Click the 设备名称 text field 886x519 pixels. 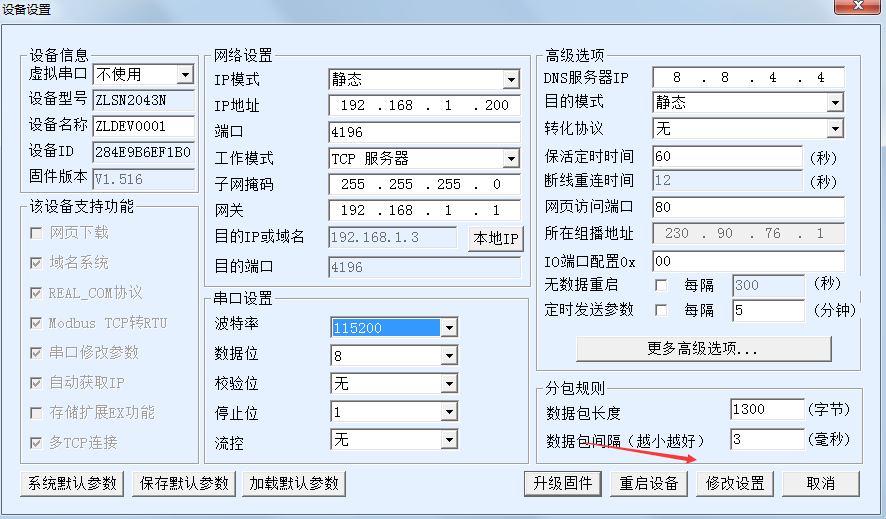pyautogui.click(x=143, y=126)
